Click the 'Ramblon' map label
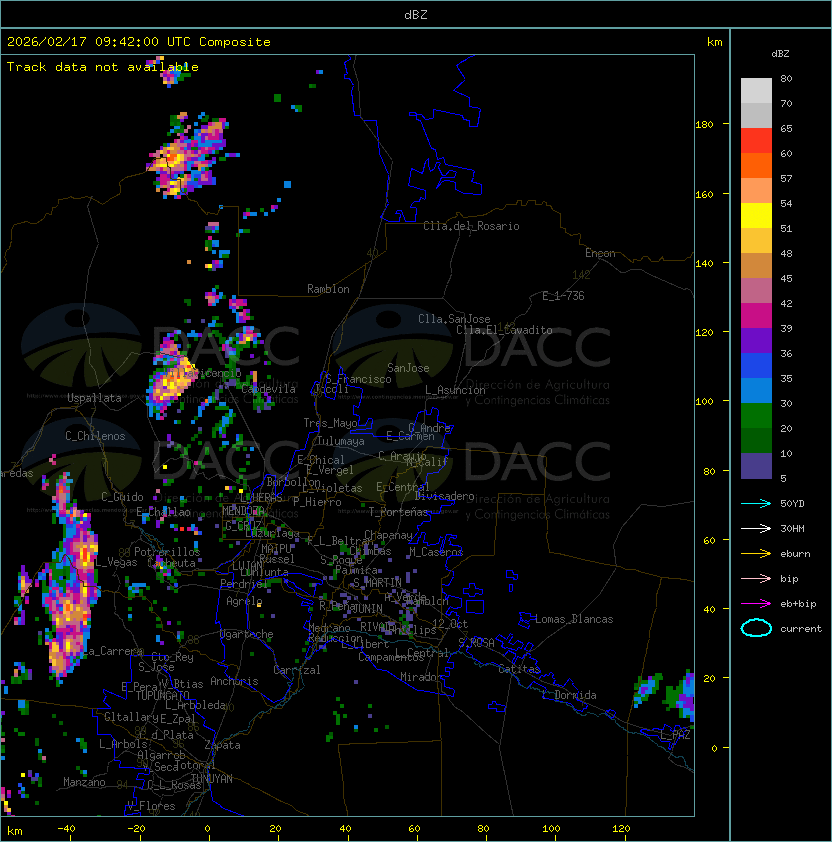Screen dimensions: 832x842 pyautogui.click(x=328, y=289)
